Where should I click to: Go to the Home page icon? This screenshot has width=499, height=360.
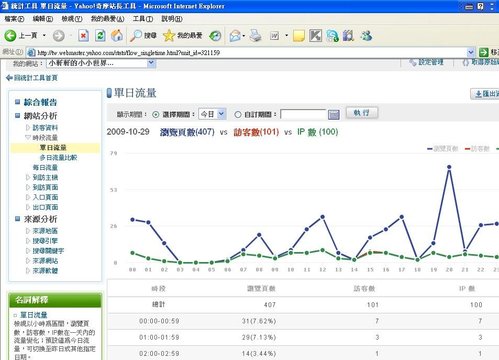point(117,35)
